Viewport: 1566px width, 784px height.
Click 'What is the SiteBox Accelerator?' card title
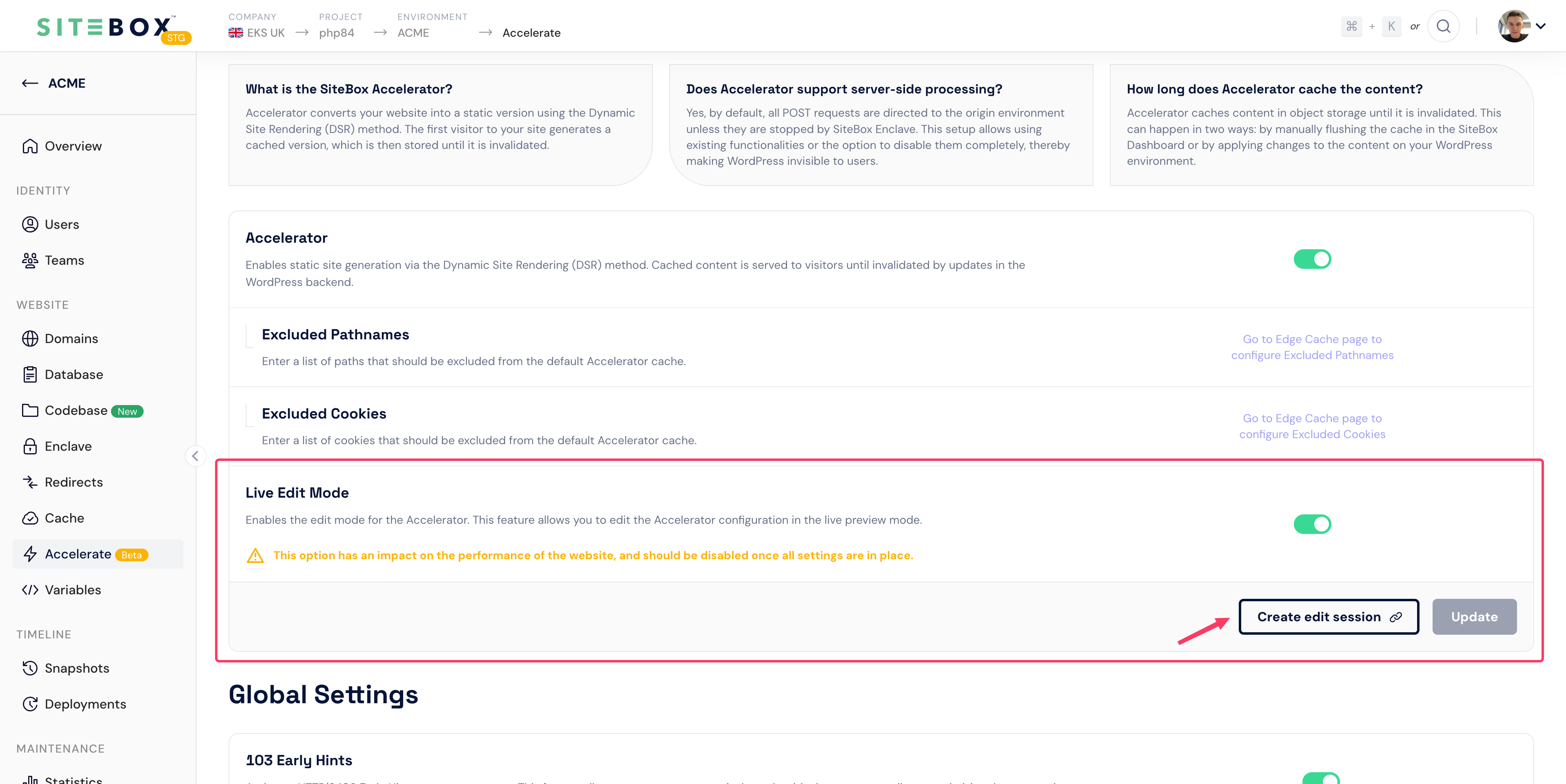[349, 89]
